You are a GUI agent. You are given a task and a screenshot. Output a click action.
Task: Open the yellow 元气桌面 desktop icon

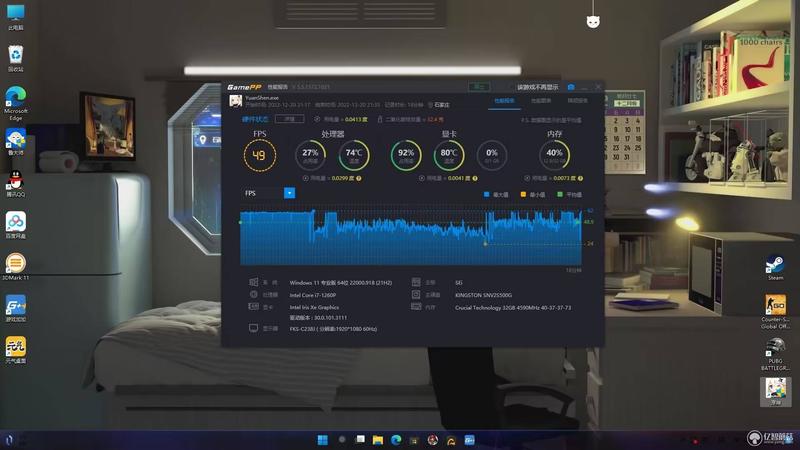pos(16,350)
